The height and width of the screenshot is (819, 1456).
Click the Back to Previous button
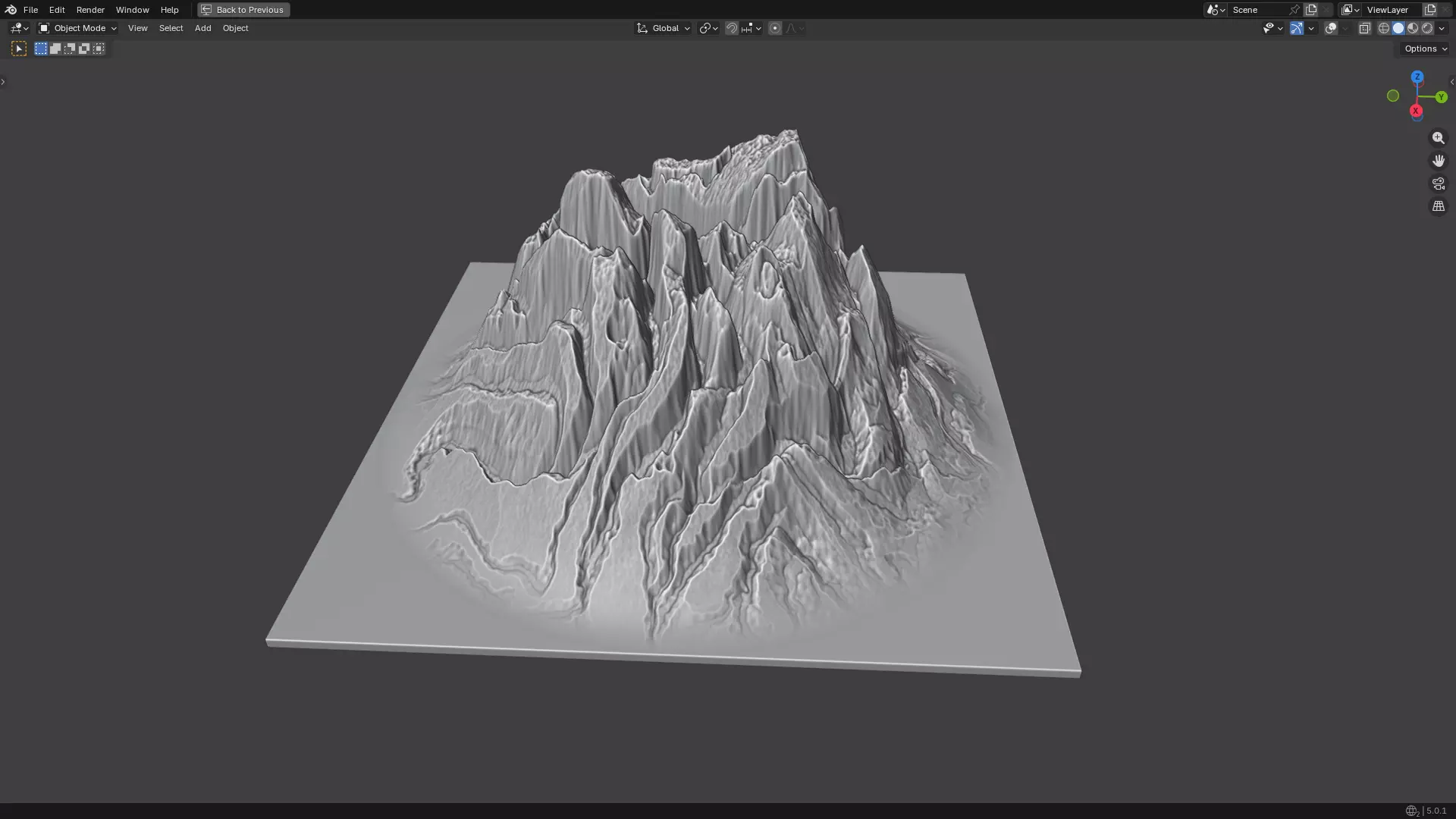point(243,10)
